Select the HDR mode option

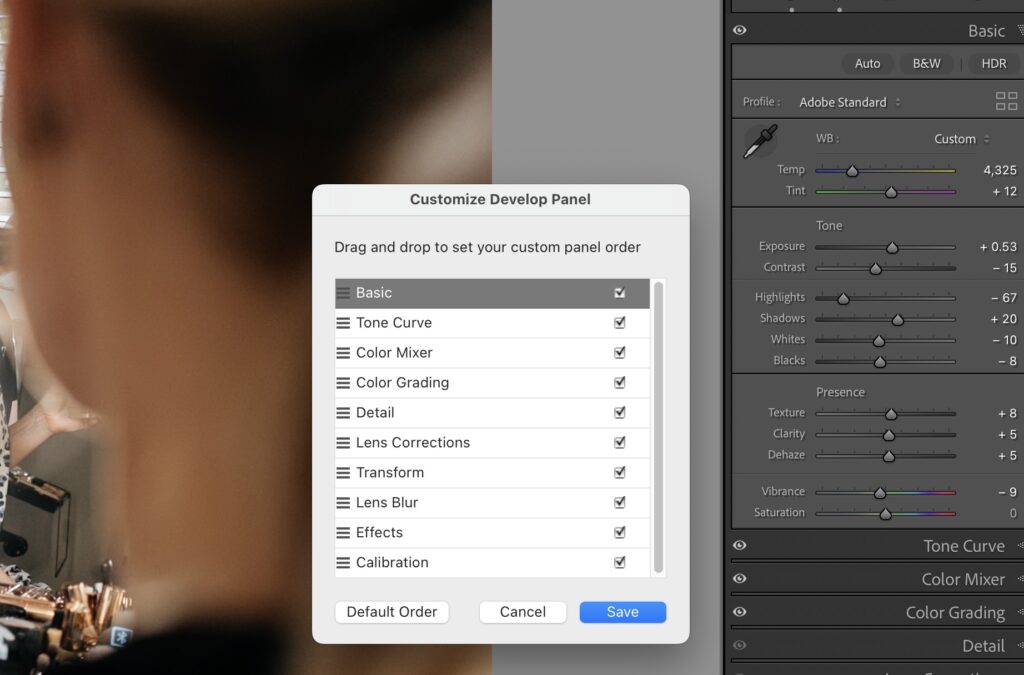pos(992,63)
